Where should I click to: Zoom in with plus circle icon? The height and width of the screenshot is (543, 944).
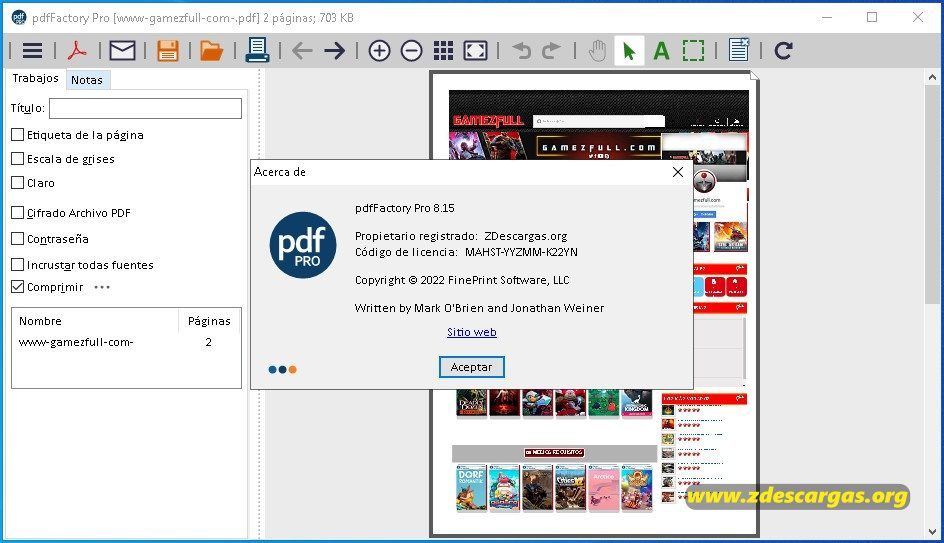[x=379, y=51]
